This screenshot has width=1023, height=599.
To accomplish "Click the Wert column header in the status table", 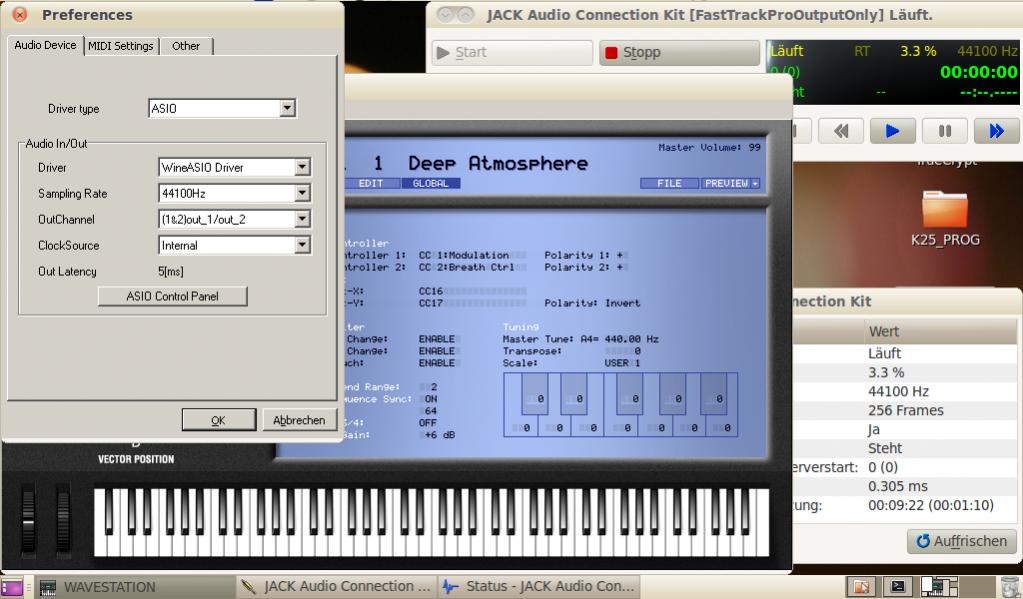I will [884, 331].
